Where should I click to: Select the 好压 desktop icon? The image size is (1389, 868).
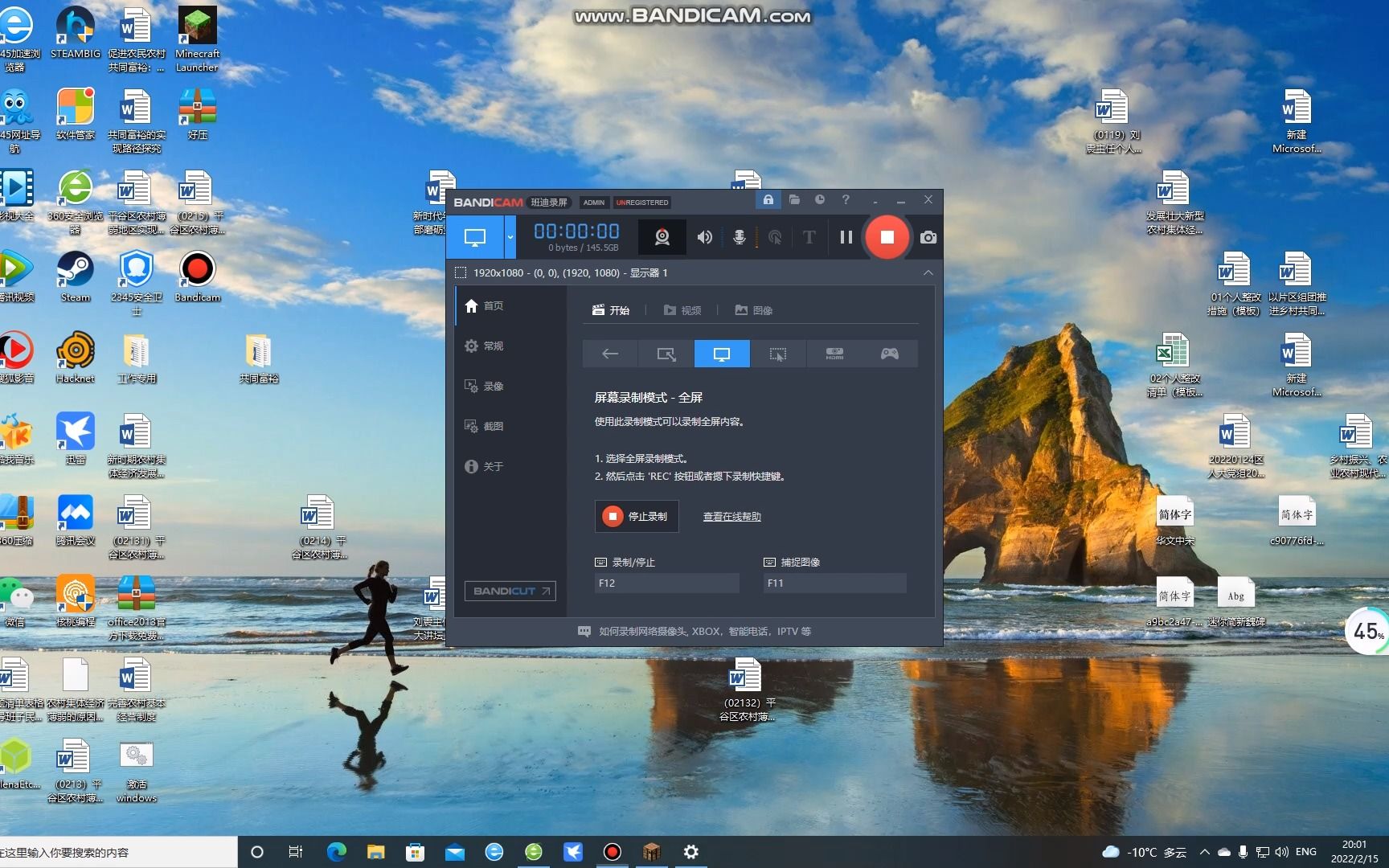point(198,114)
